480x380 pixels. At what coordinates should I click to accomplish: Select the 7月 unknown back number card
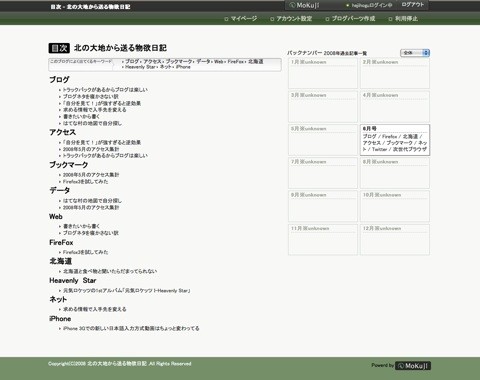coord(323,173)
